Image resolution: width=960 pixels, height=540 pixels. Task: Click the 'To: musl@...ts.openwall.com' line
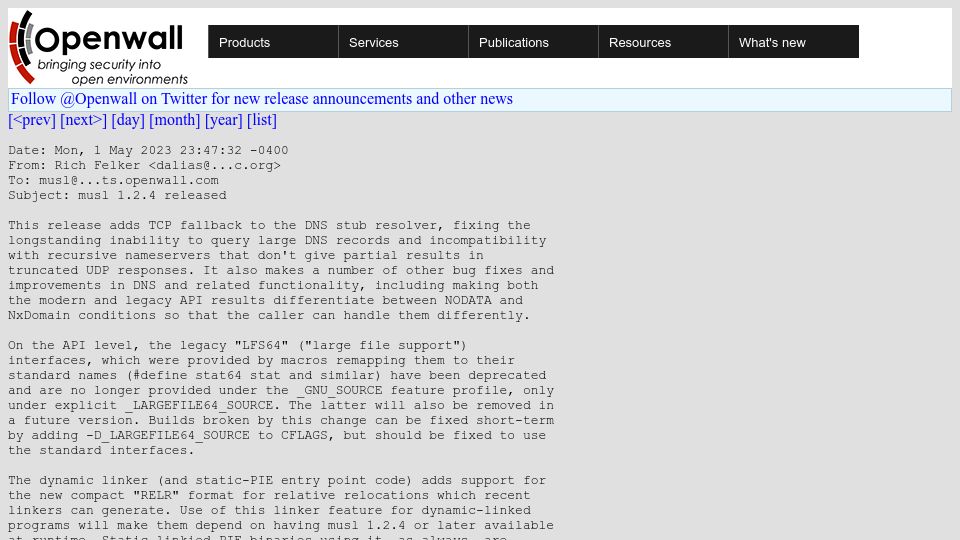coord(113,180)
